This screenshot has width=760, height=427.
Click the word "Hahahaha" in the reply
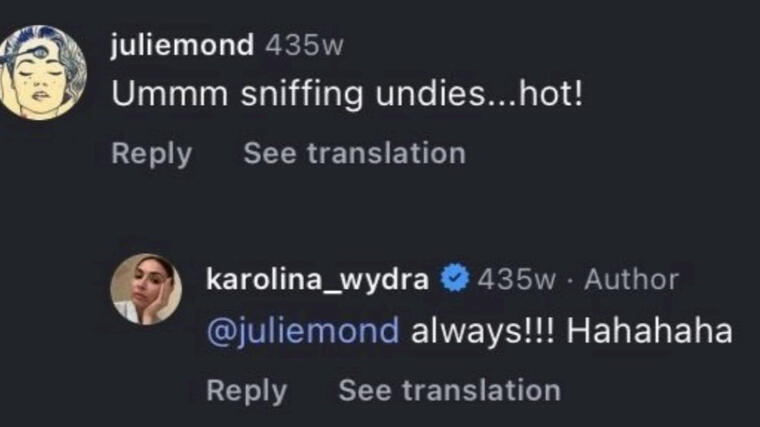click(x=649, y=331)
